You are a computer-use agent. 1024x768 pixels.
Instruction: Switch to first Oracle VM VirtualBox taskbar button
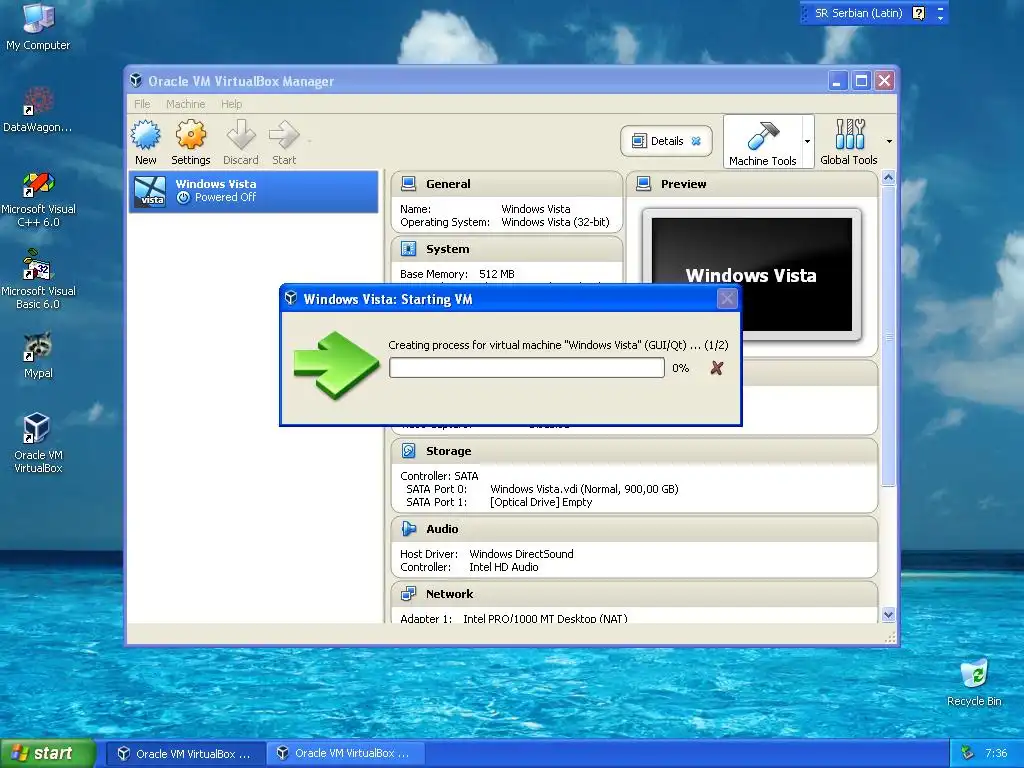(x=185, y=754)
